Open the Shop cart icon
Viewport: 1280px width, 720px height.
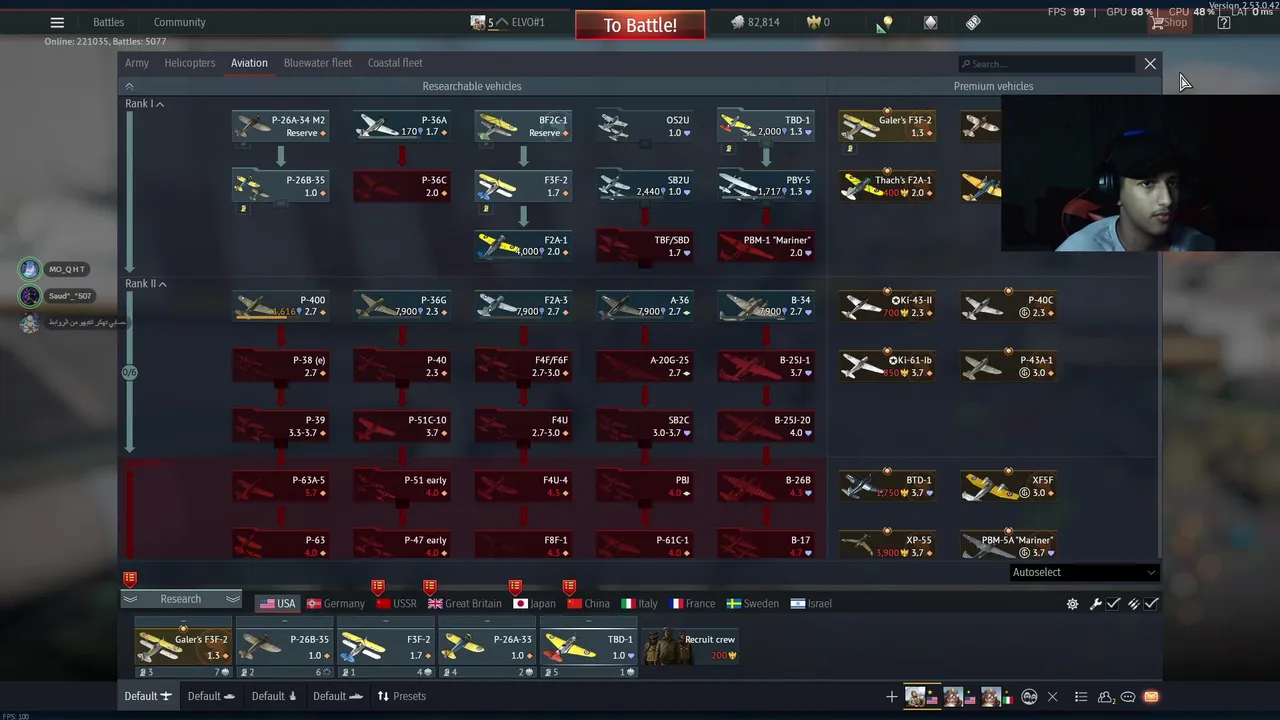pyautogui.click(x=1168, y=22)
